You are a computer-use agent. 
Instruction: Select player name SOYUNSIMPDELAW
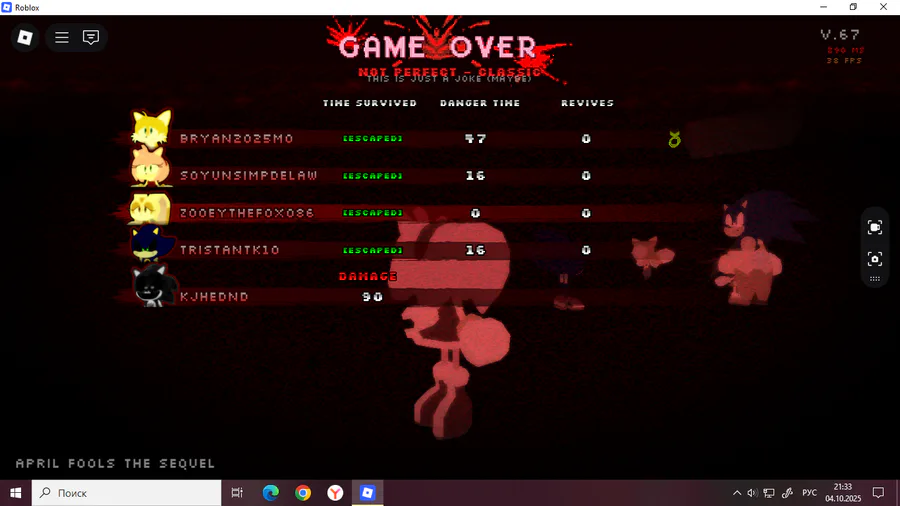tap(249, 176)
